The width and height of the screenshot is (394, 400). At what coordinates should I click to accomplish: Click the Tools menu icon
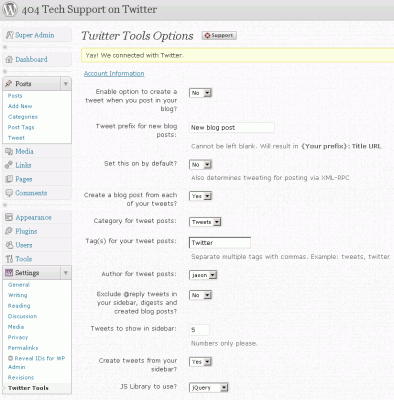(9, 259)
